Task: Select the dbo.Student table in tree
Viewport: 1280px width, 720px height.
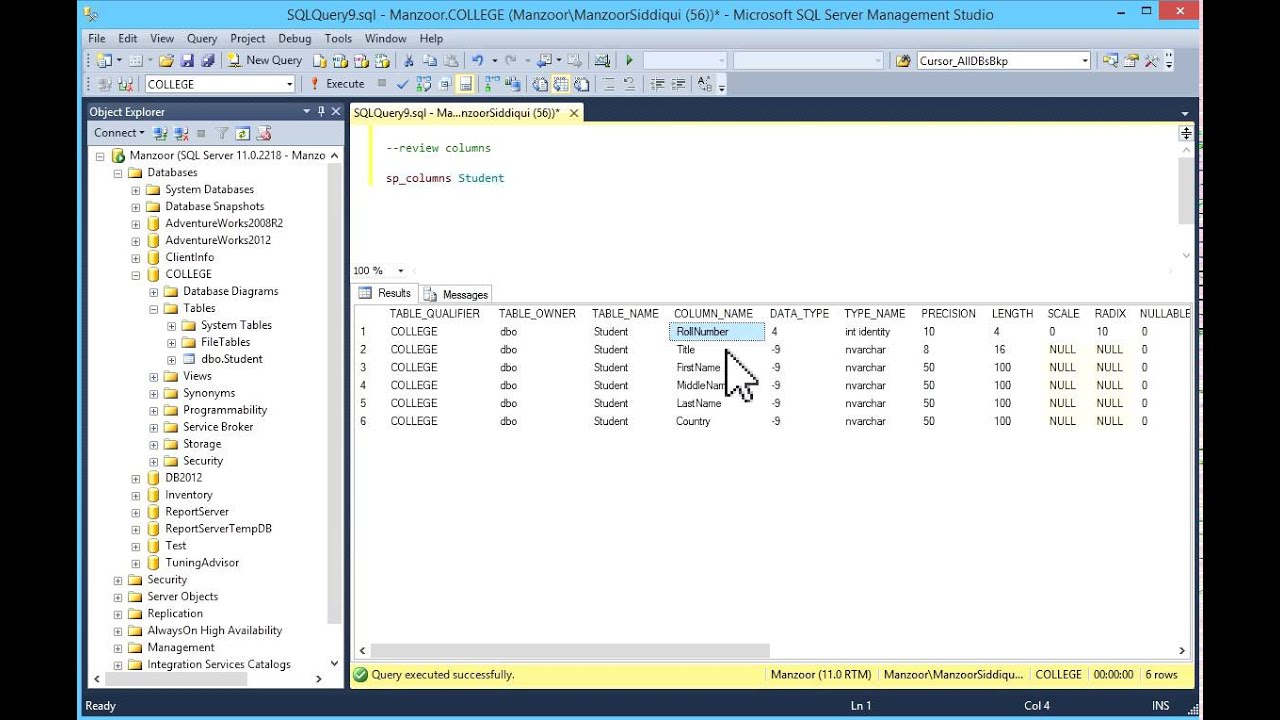Action: click(231, 359)
